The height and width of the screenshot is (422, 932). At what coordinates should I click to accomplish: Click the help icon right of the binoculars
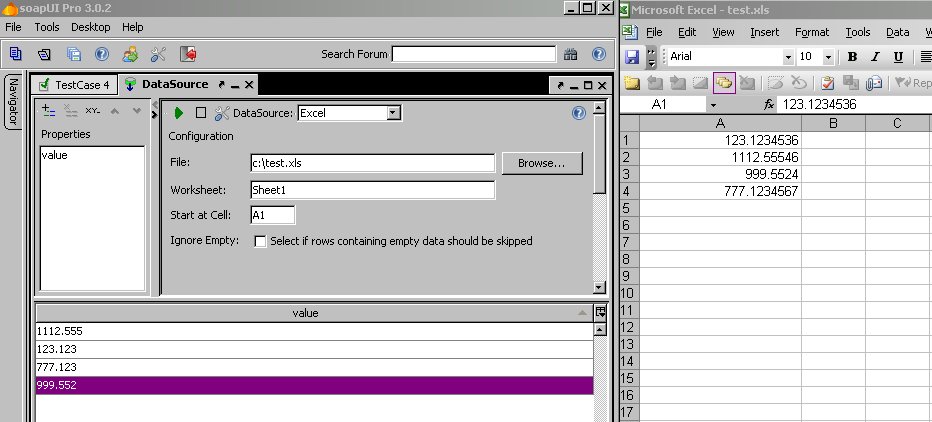[599, 54]
